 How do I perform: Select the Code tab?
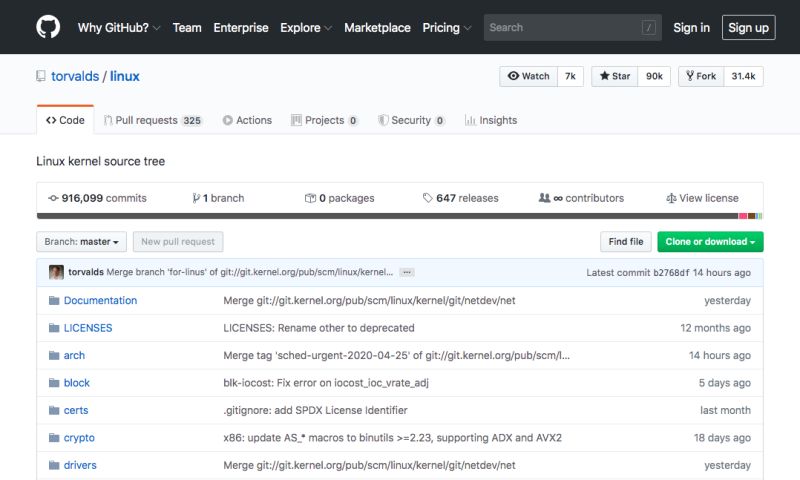pos(65,120)
